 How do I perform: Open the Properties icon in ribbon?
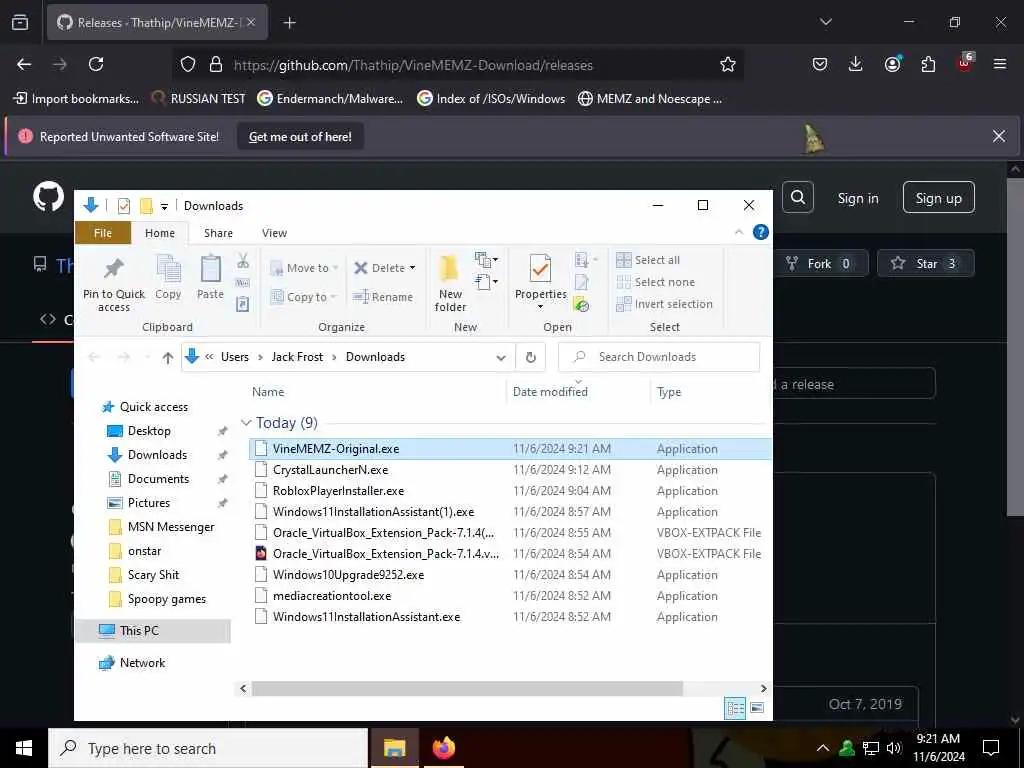(540, 268)
